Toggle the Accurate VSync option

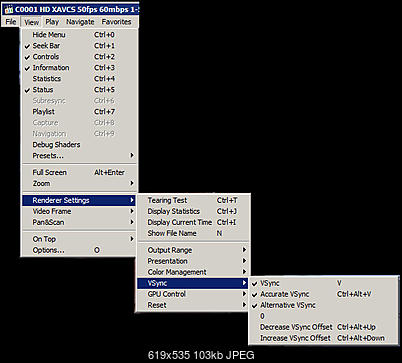click(324, 294)
